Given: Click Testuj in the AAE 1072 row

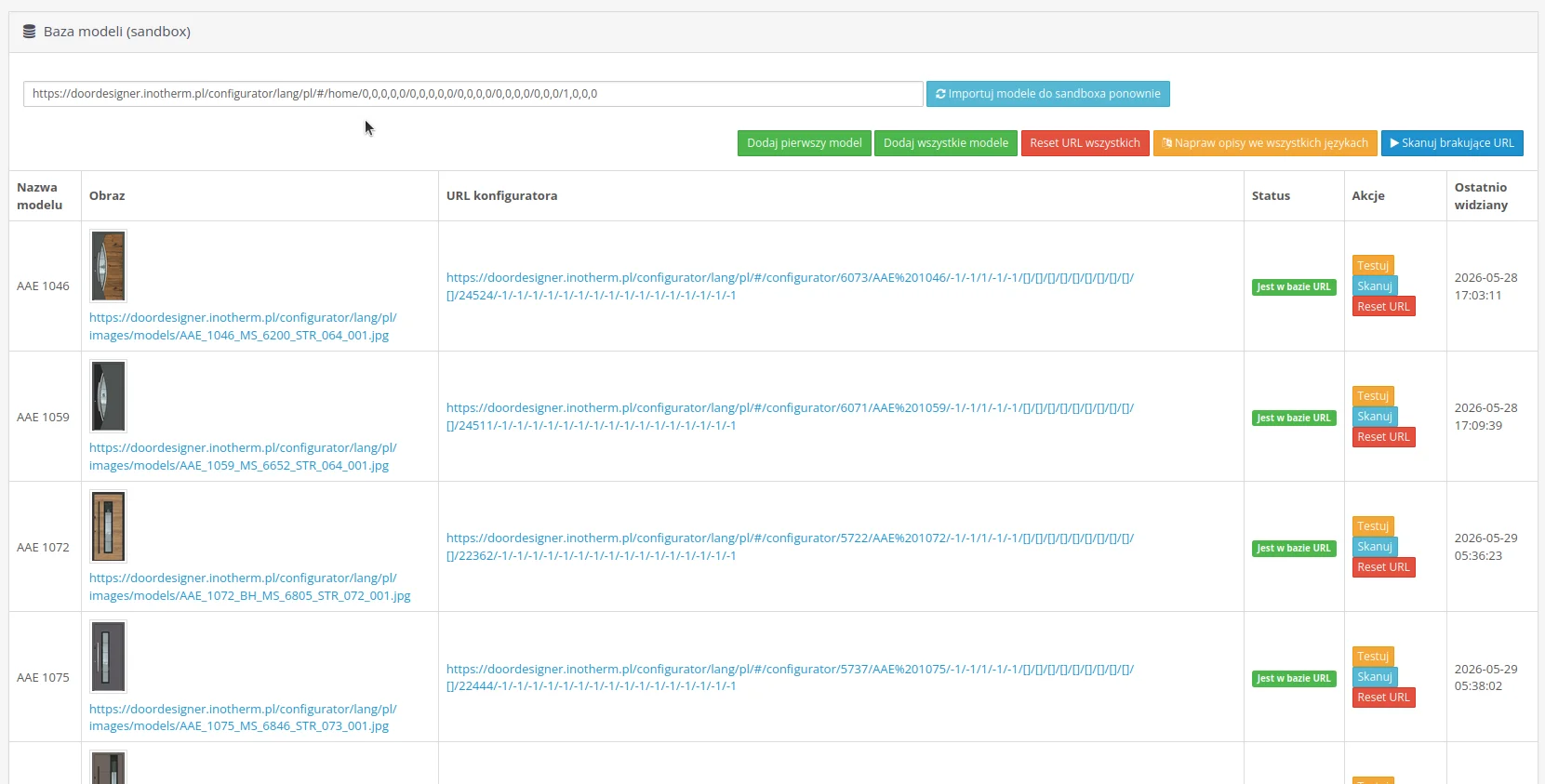Looking at the screenshot, I should coord(1373,526).
